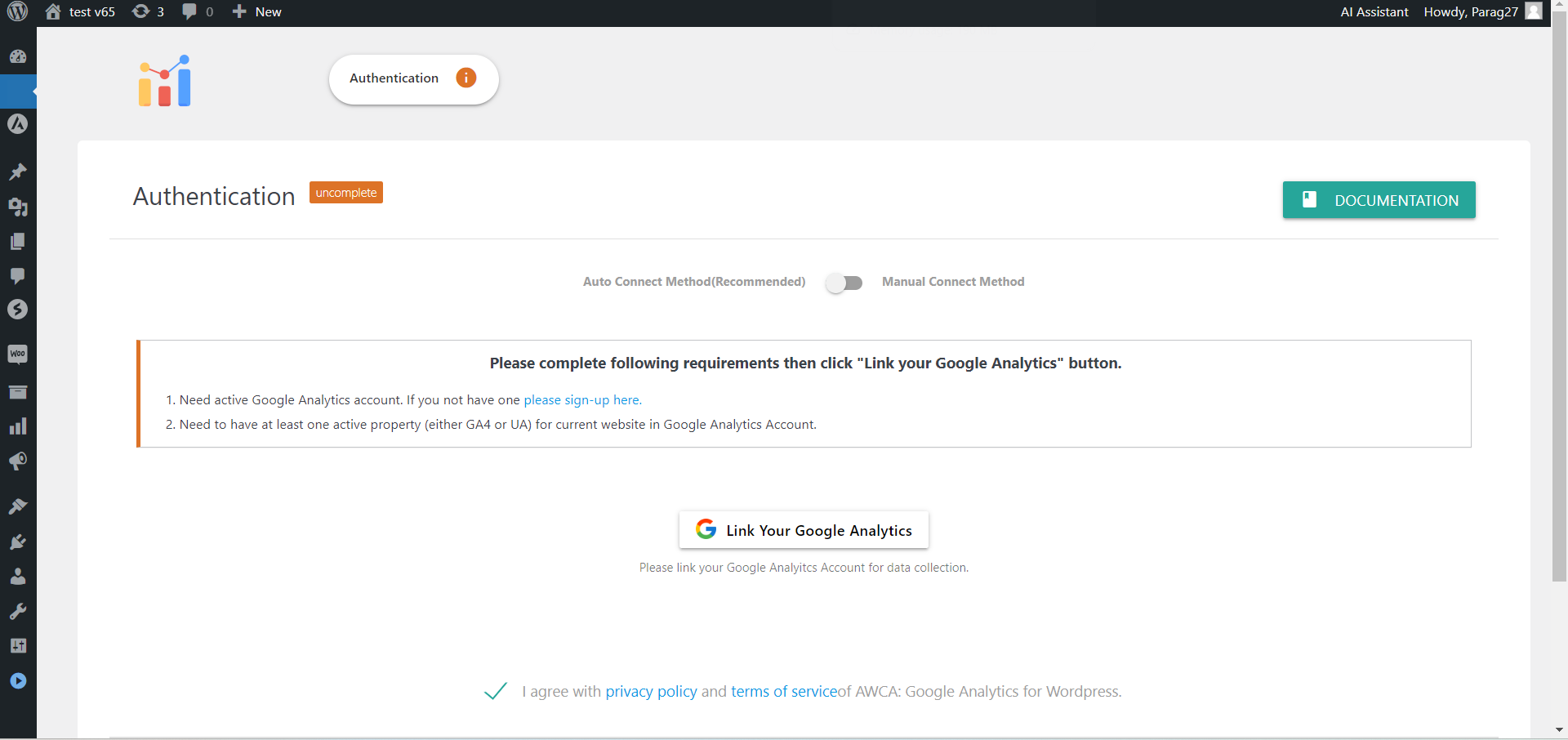
Task: Click the Auto Connect Method(Recommended) label
Action: coord(694,282)
